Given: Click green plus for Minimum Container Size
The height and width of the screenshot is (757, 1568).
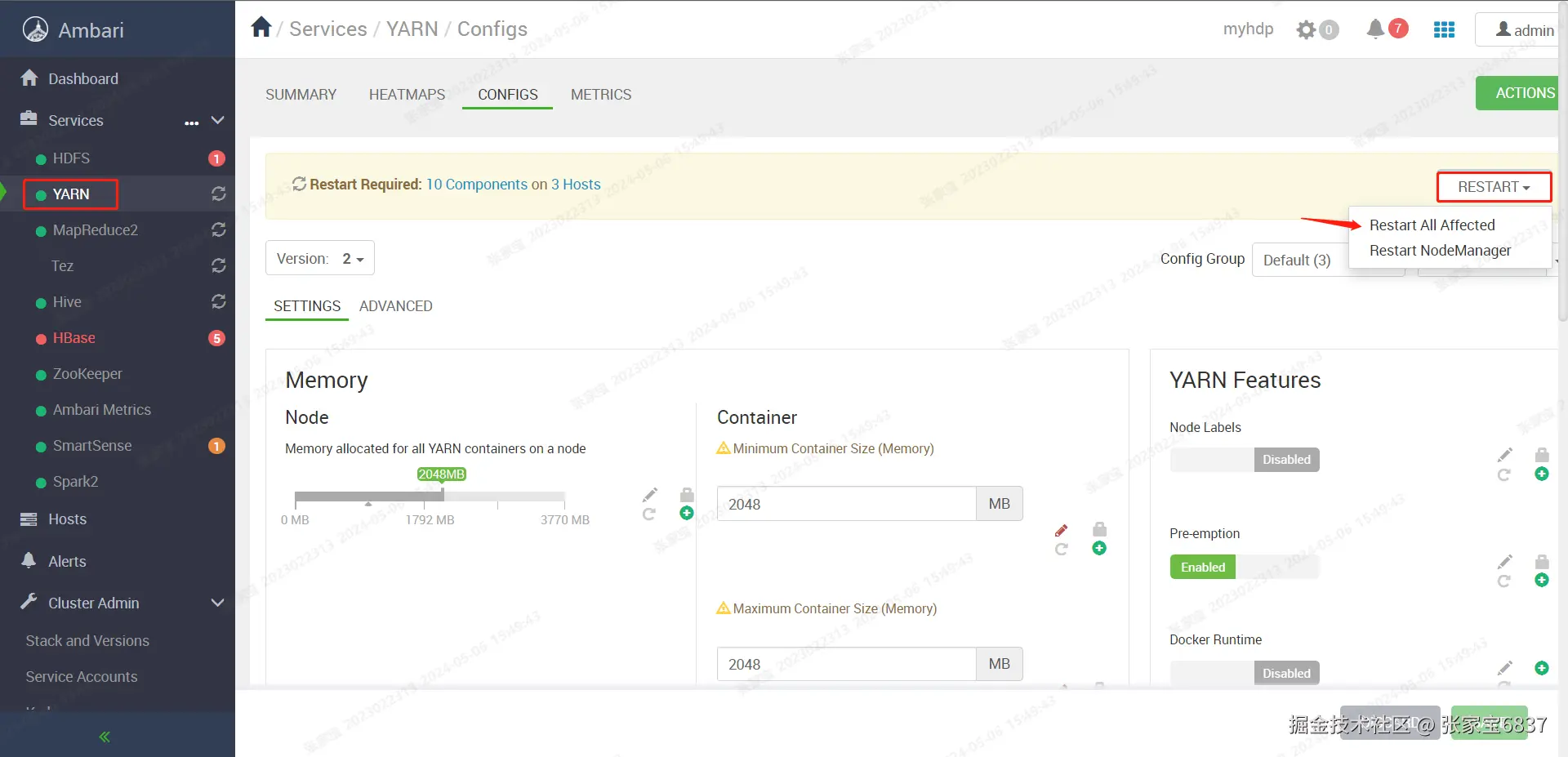Looking at the screenshot, I should point(1099,549).
